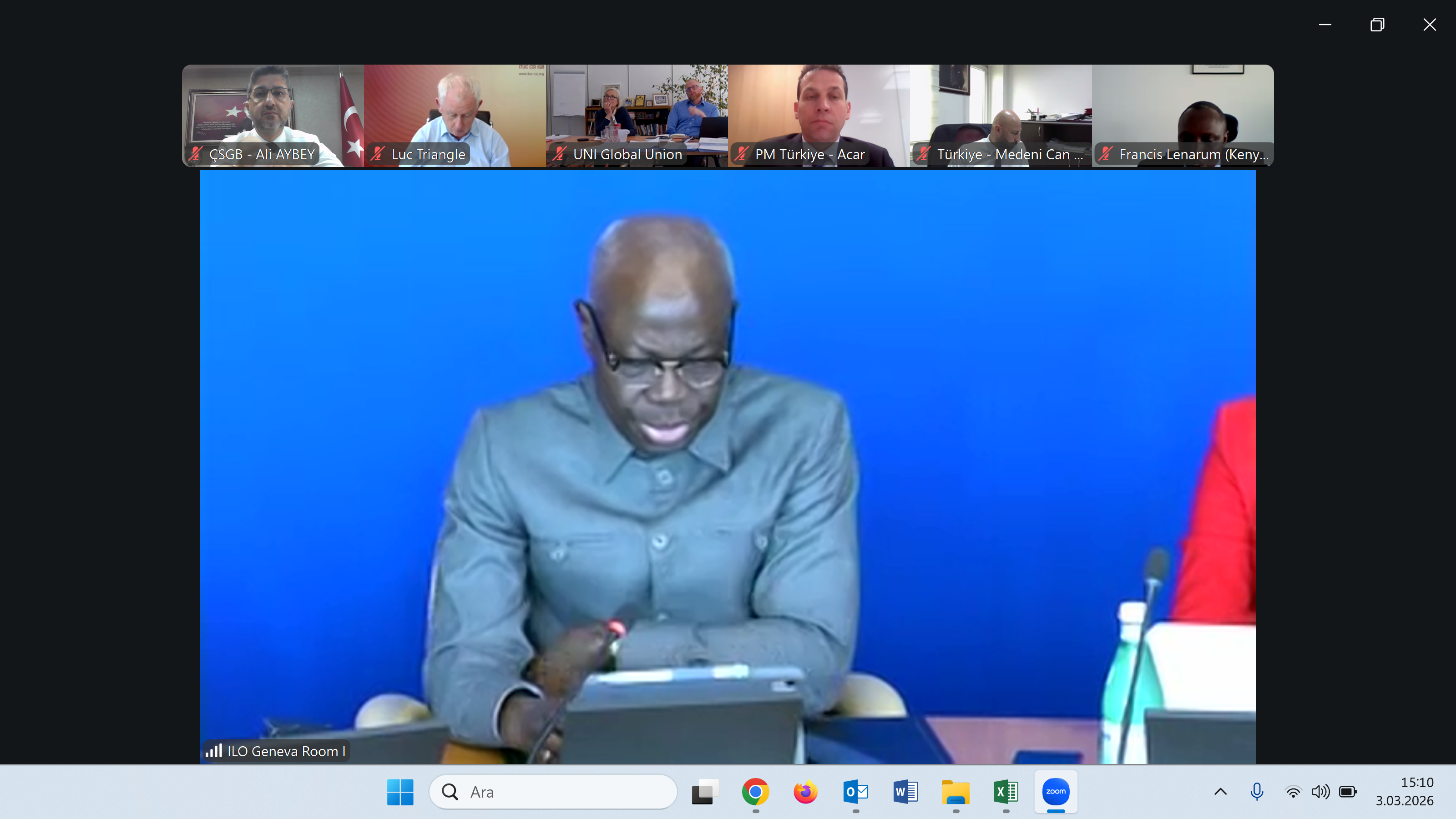Click the connection strength icon on ILO Geneva Room I

tap(215, 751)
